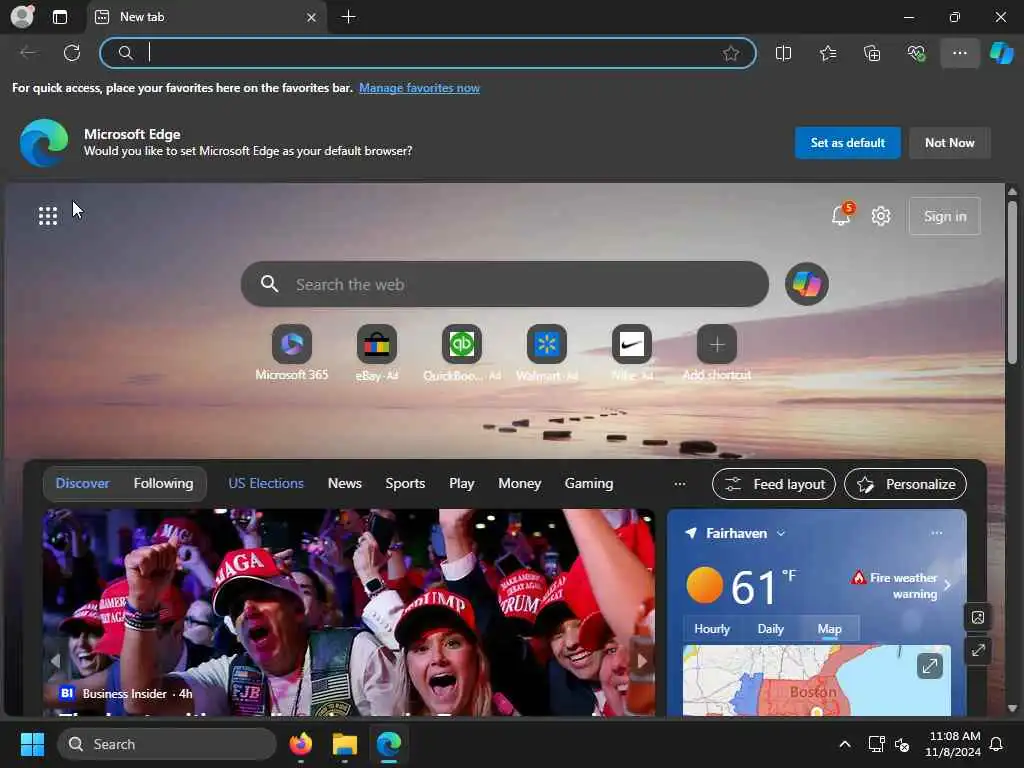Go to previous news carousel story
The height and width of the screenshot is (768, 1024).
tap(56, 661)
